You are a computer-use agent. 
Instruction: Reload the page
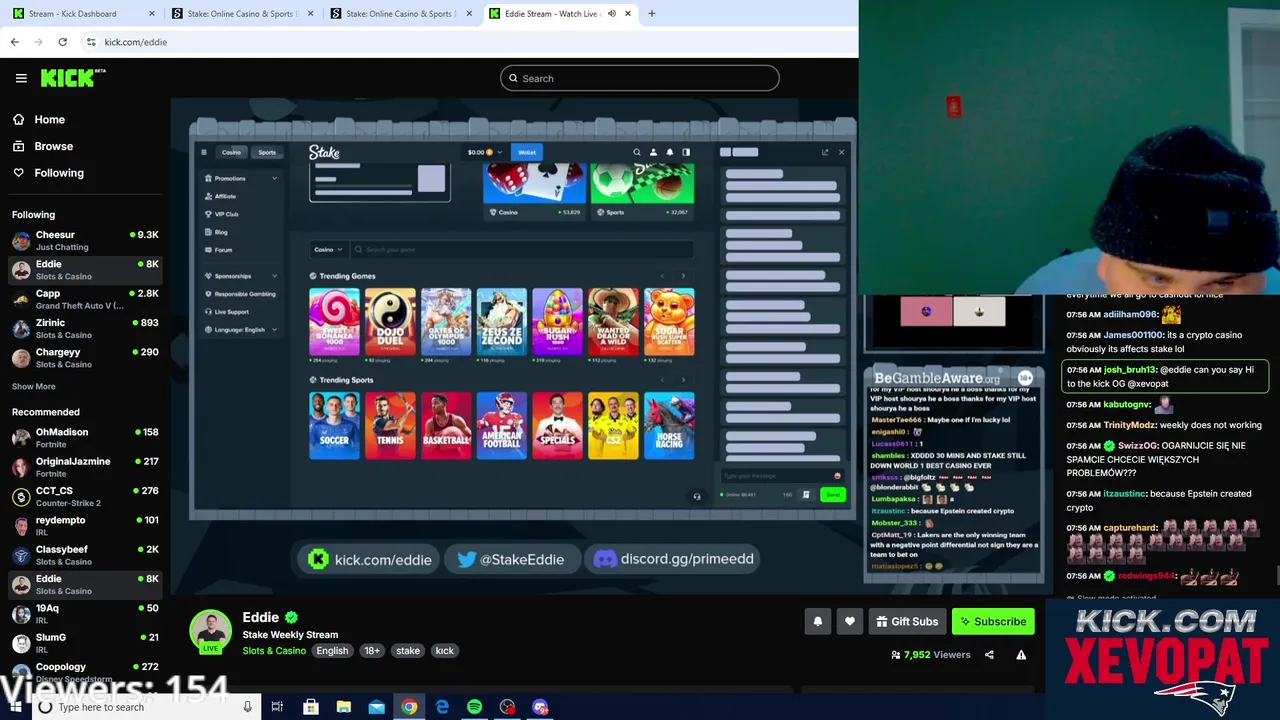point(62,42)
